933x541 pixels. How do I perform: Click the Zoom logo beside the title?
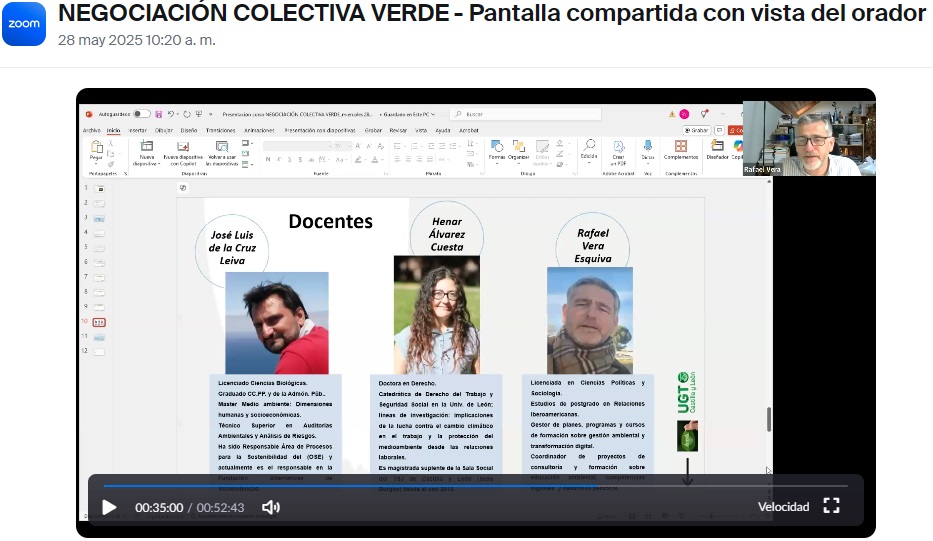(24, 24)
